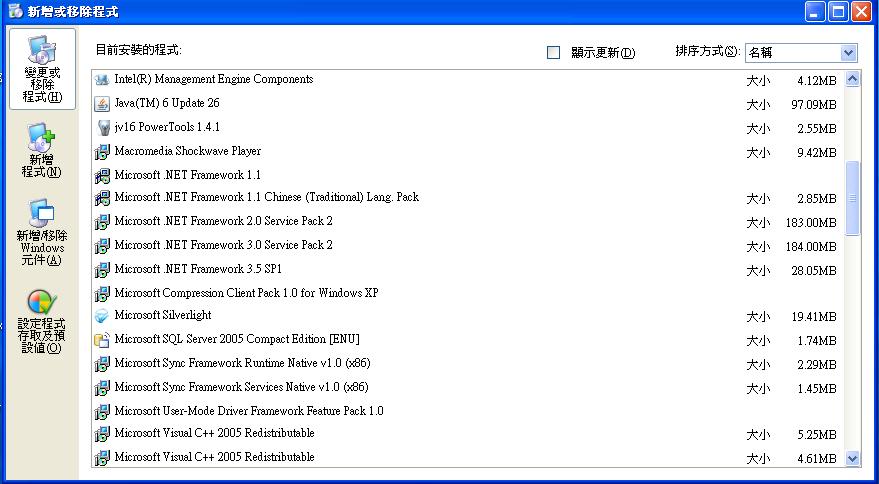Click the 184.00MB size value
The width and height of the screenshot is (879, 484).
pos(811,247)
